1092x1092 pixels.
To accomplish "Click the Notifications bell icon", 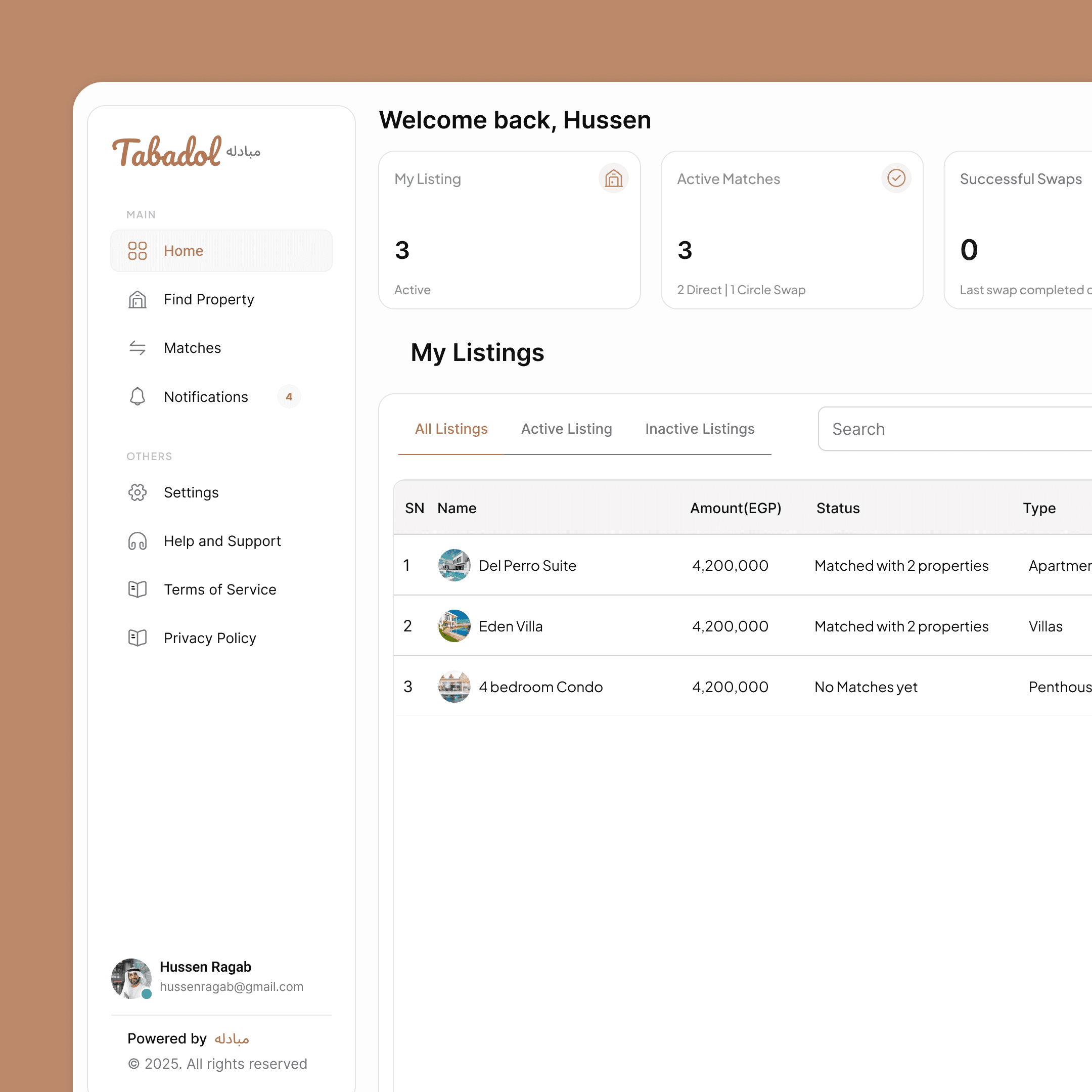I will (x=138, y=396).
